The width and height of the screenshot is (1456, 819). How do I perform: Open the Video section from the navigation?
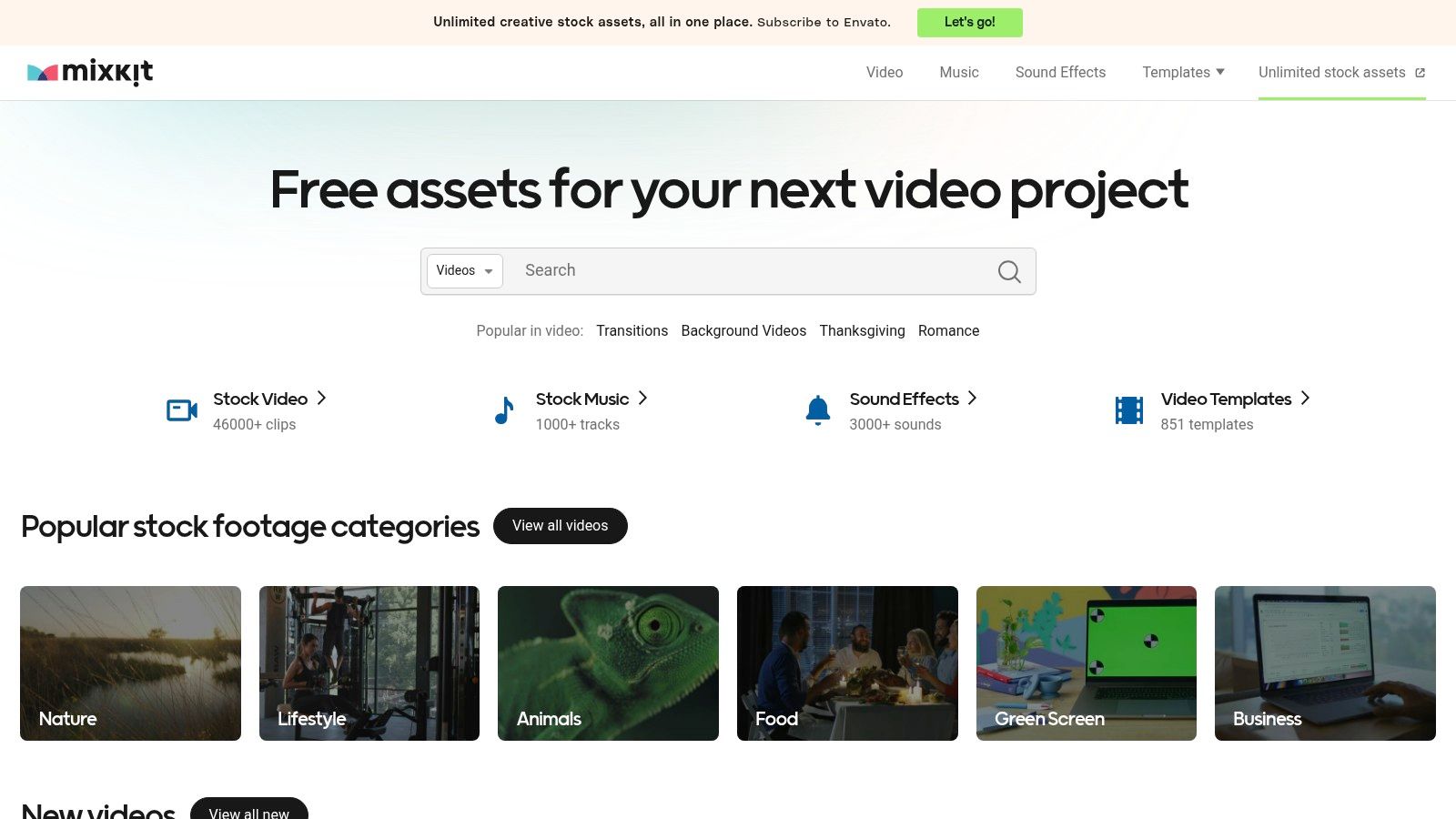pos(884,72)
